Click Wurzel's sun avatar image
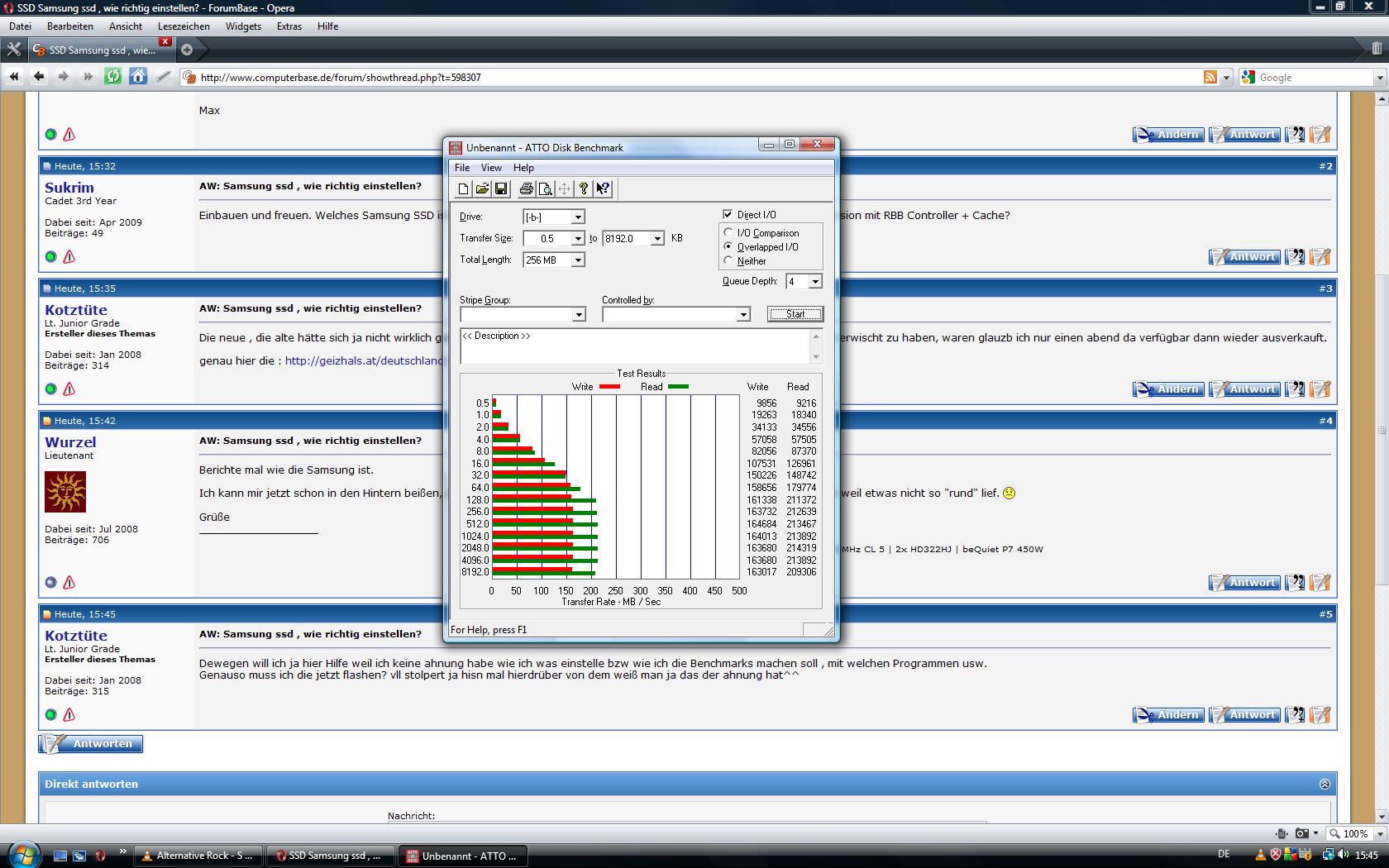 (x=65, y=492)
